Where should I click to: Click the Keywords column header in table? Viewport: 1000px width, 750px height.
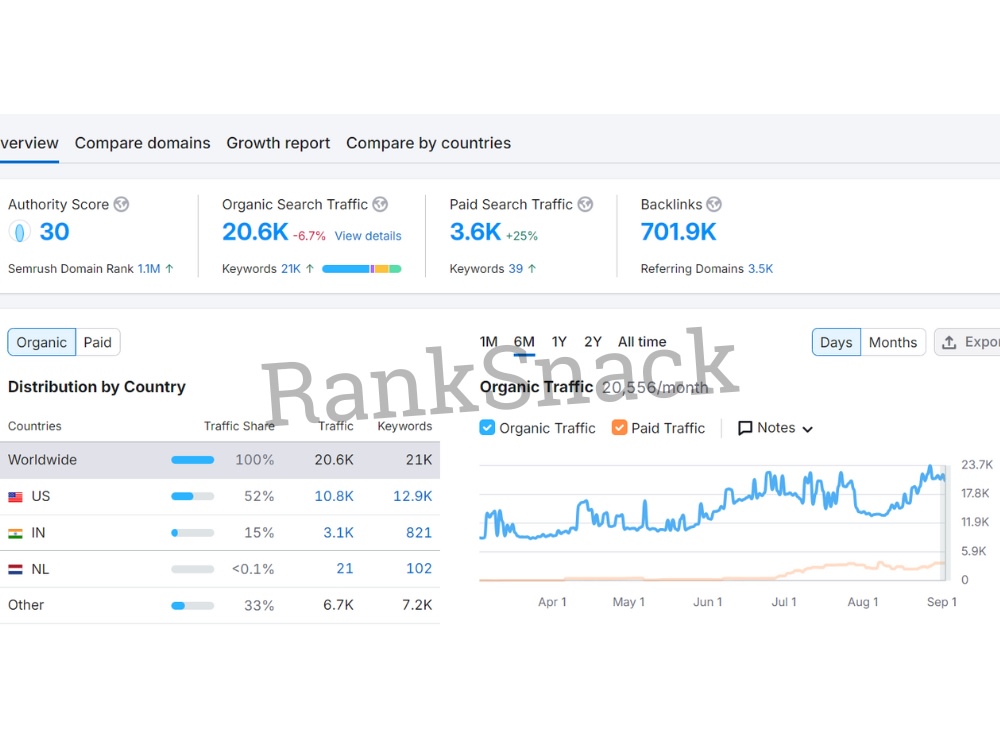coord(404,426)
